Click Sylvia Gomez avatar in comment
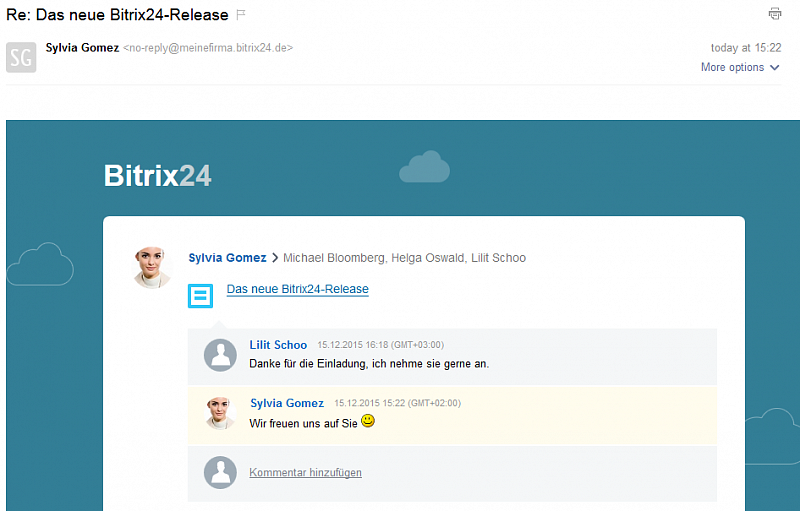Screen dimensions: 800x511 point(220,413)
